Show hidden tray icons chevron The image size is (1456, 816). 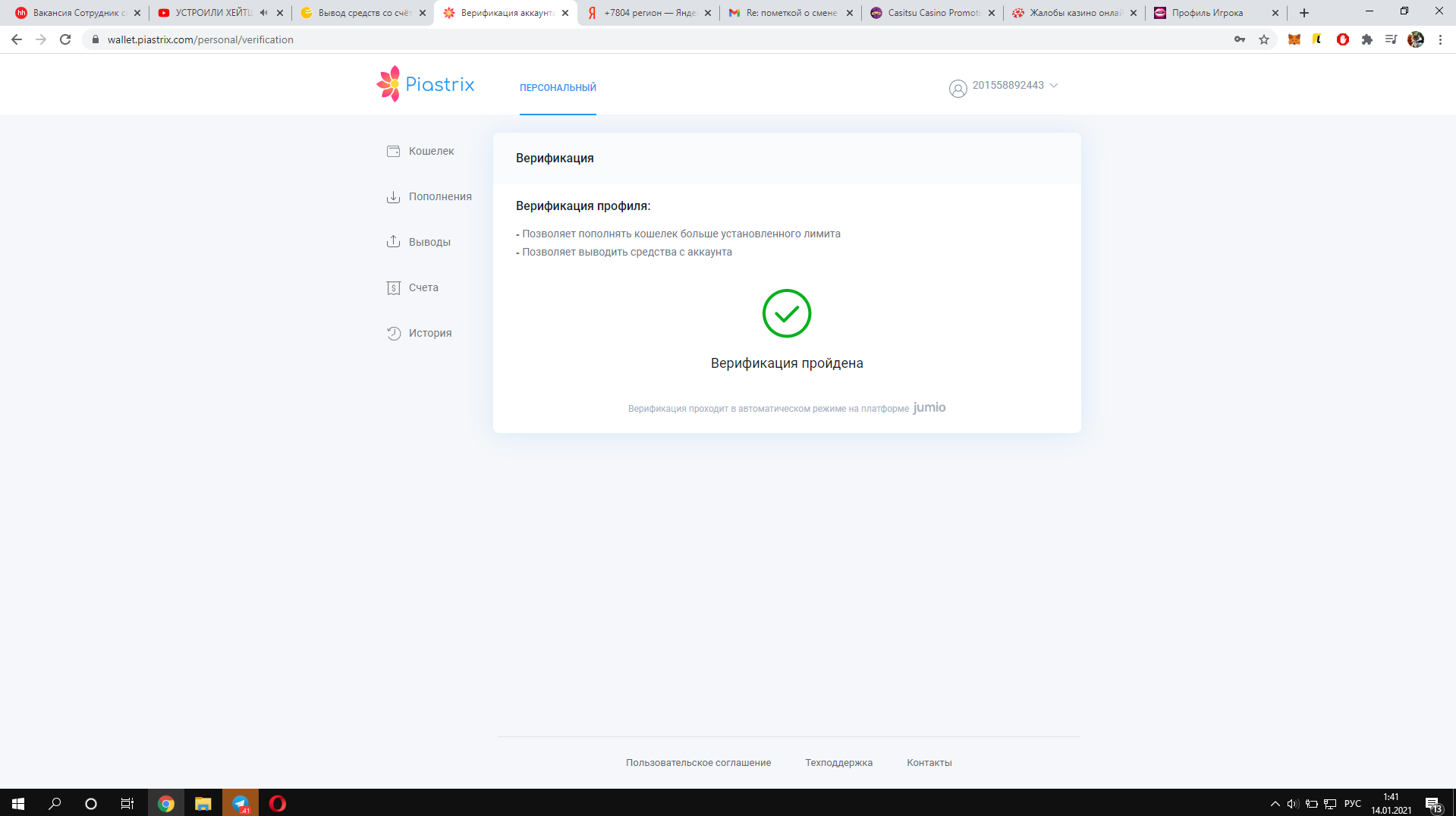click(x=1275, y=804)
